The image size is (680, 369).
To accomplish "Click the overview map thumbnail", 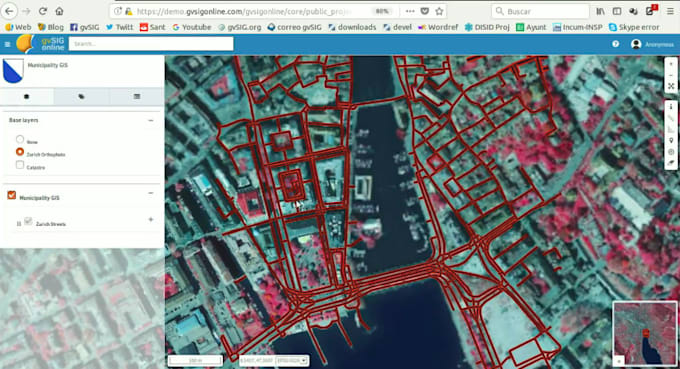I will pyautogui.click(x=645, y=334).
